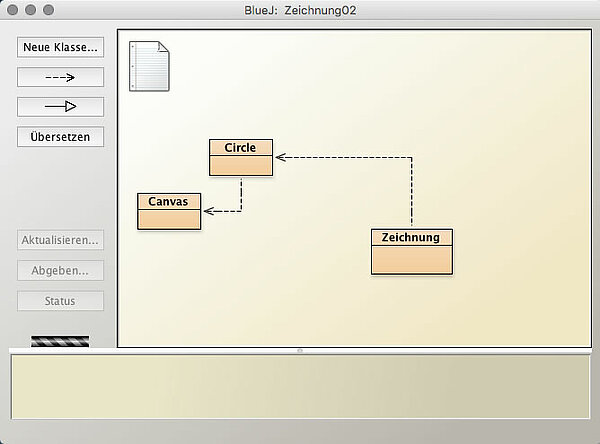Select the solid inheritance arrow tool
Viewport: 600px width, 444px height.
point(60,107)
